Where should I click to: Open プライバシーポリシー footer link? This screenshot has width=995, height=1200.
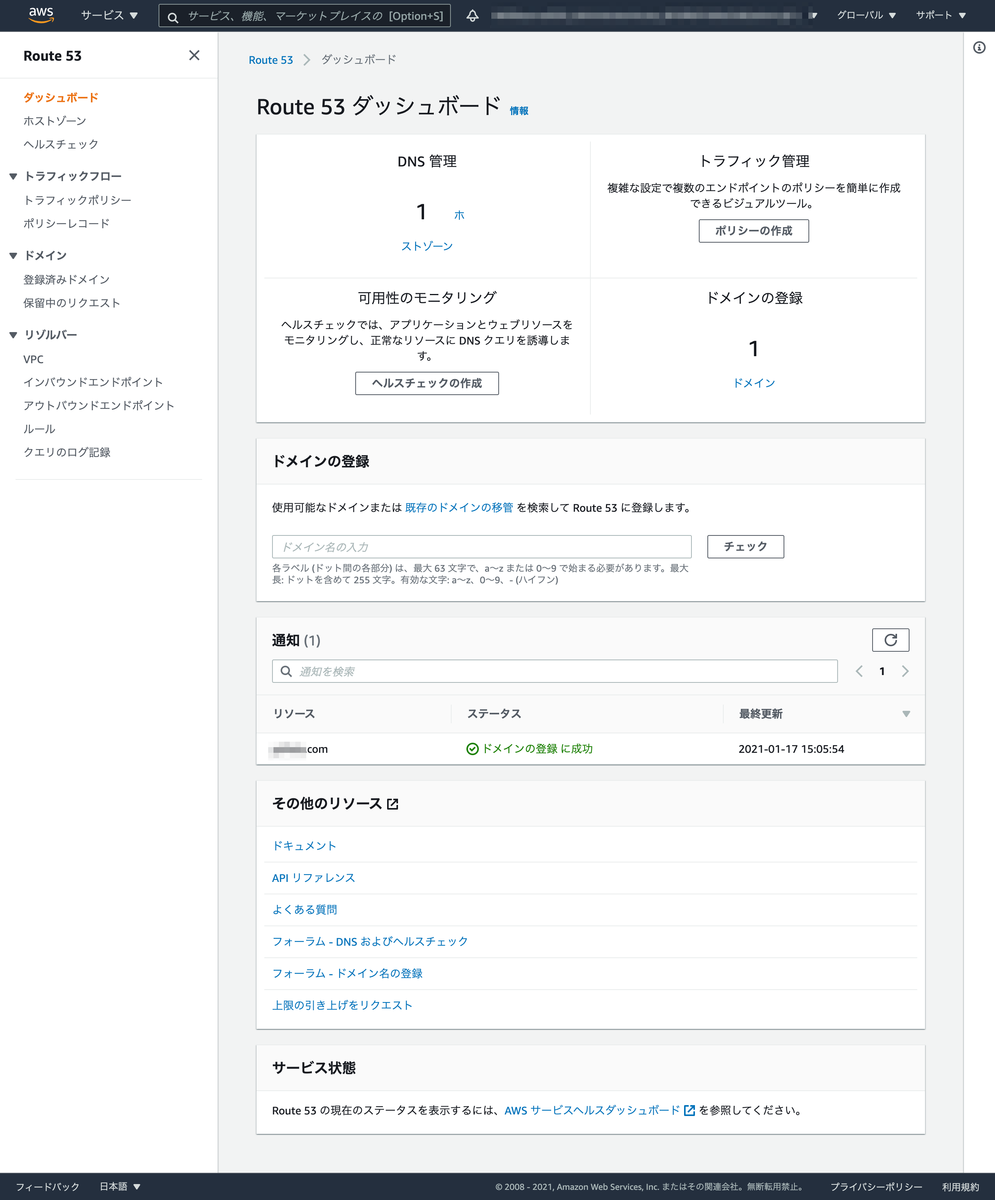point(876,1187)
